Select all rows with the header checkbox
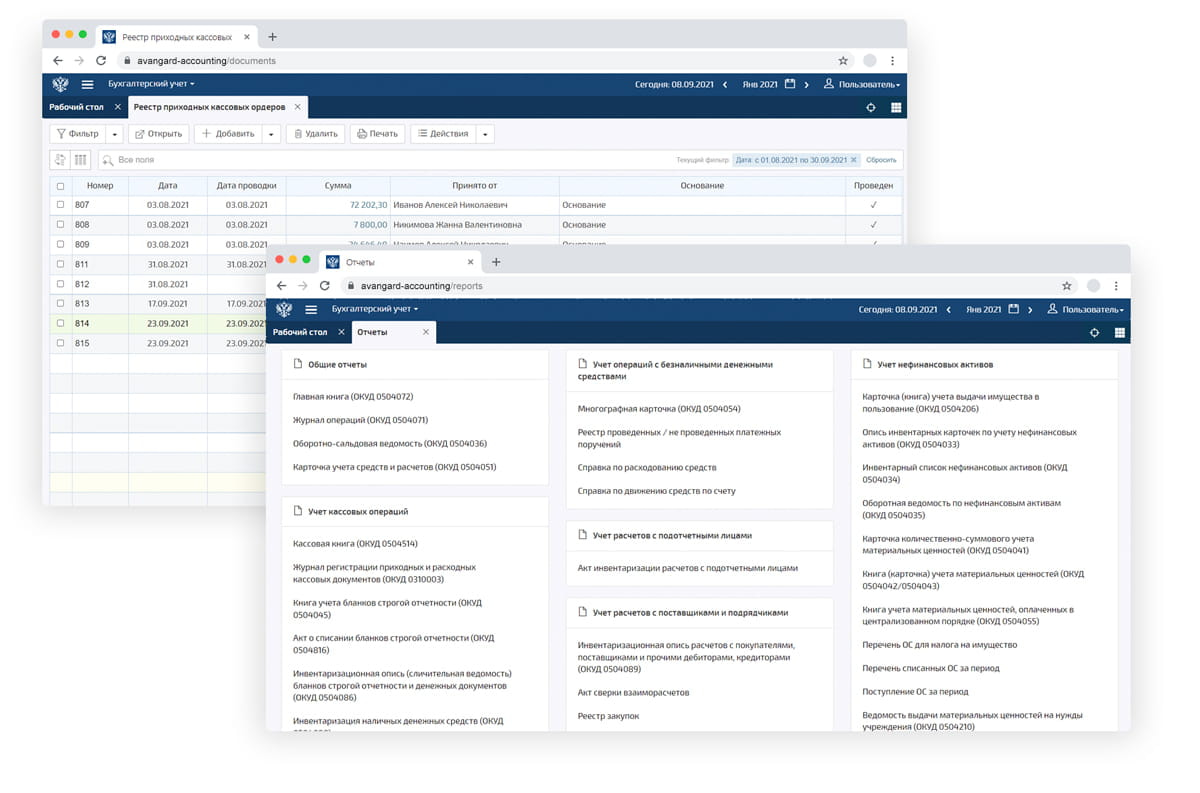 [x=61, y=186]
